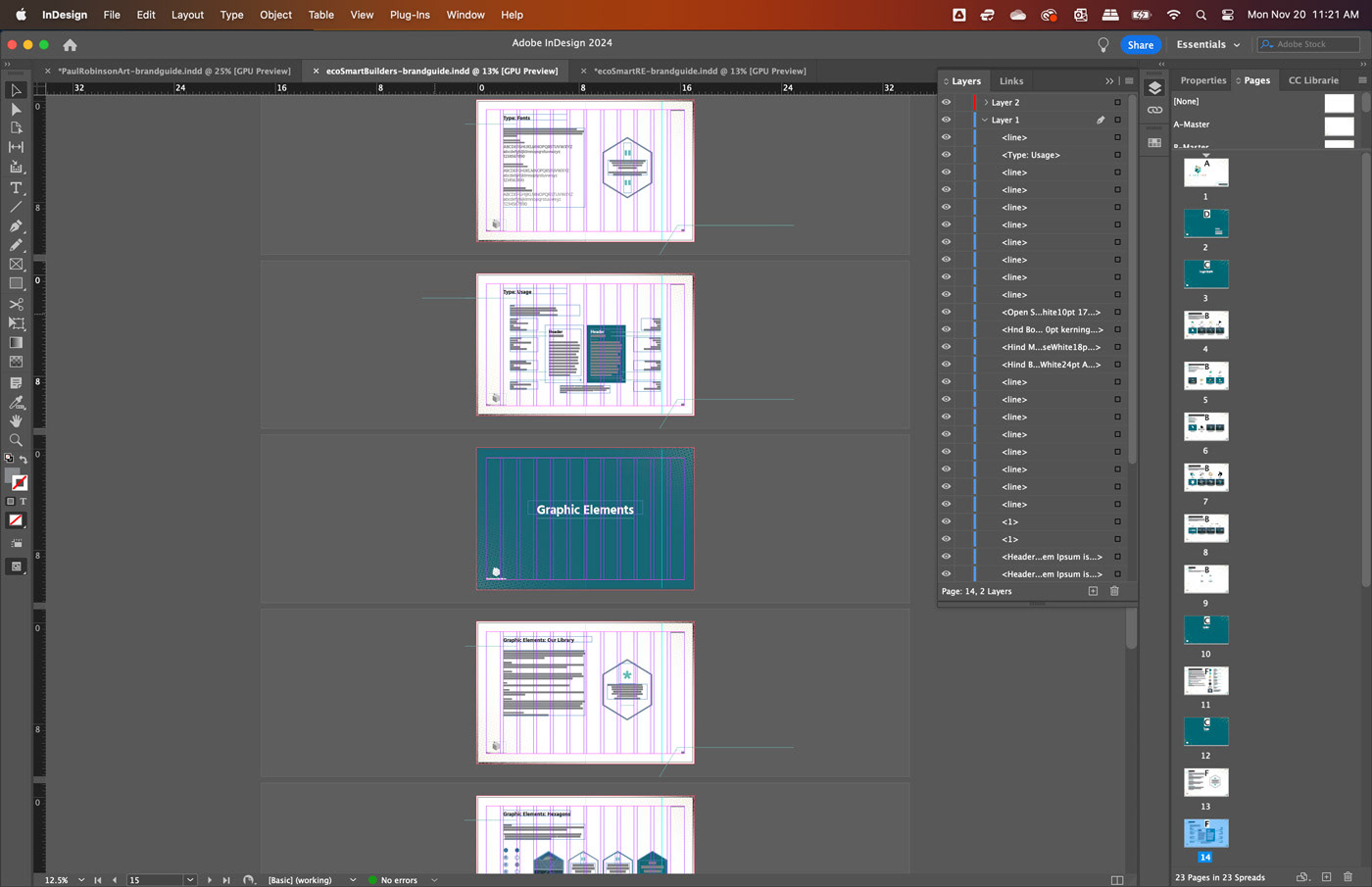Image resolution: width=1372 pixels, height=887 pixels.
Task: Open the Layers panel dock icon
Action: click(1154, 88)
